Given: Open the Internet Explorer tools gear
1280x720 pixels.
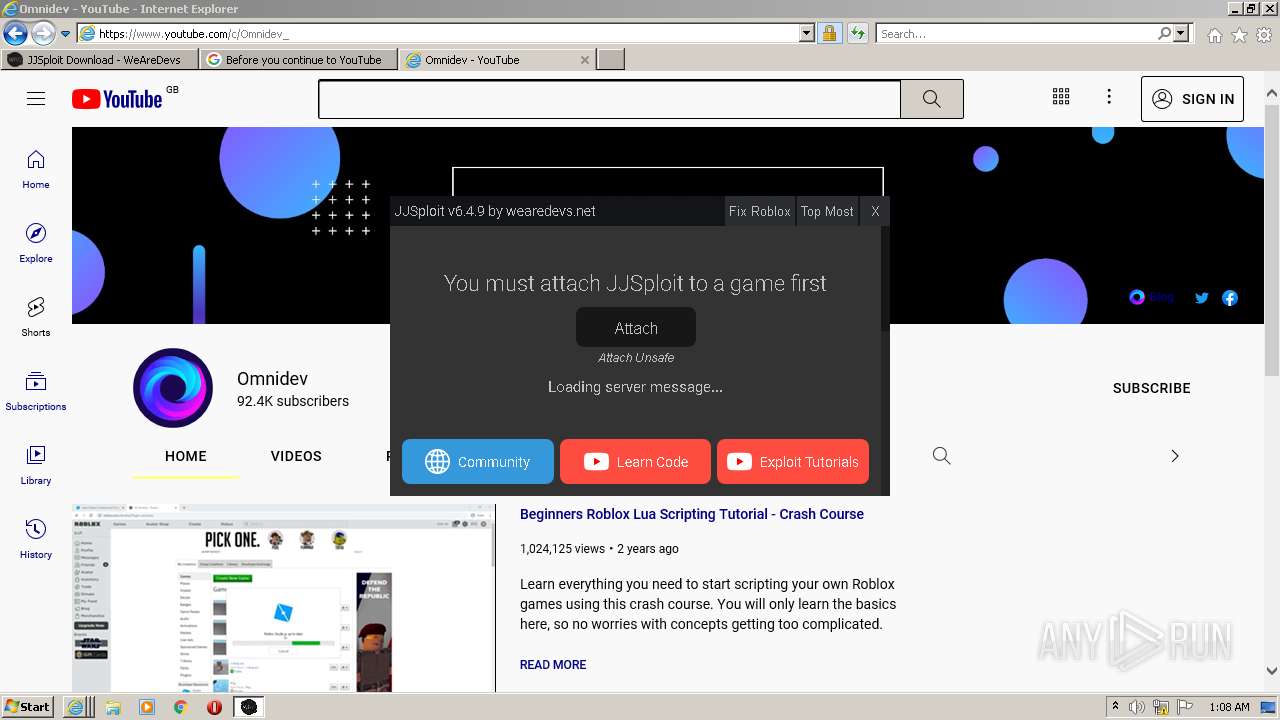Looking at the screenshot, I should click(1264, 35).
